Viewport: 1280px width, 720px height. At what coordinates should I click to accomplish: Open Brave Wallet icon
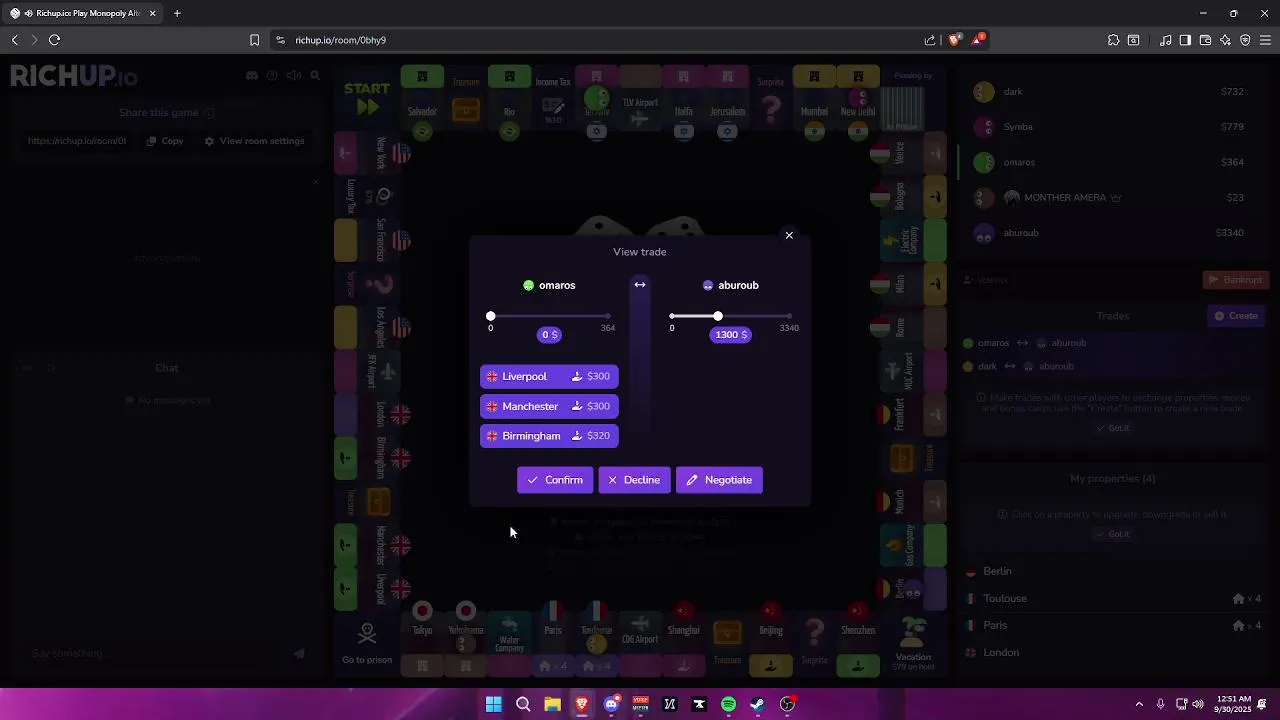click(x=1205, y=40)
